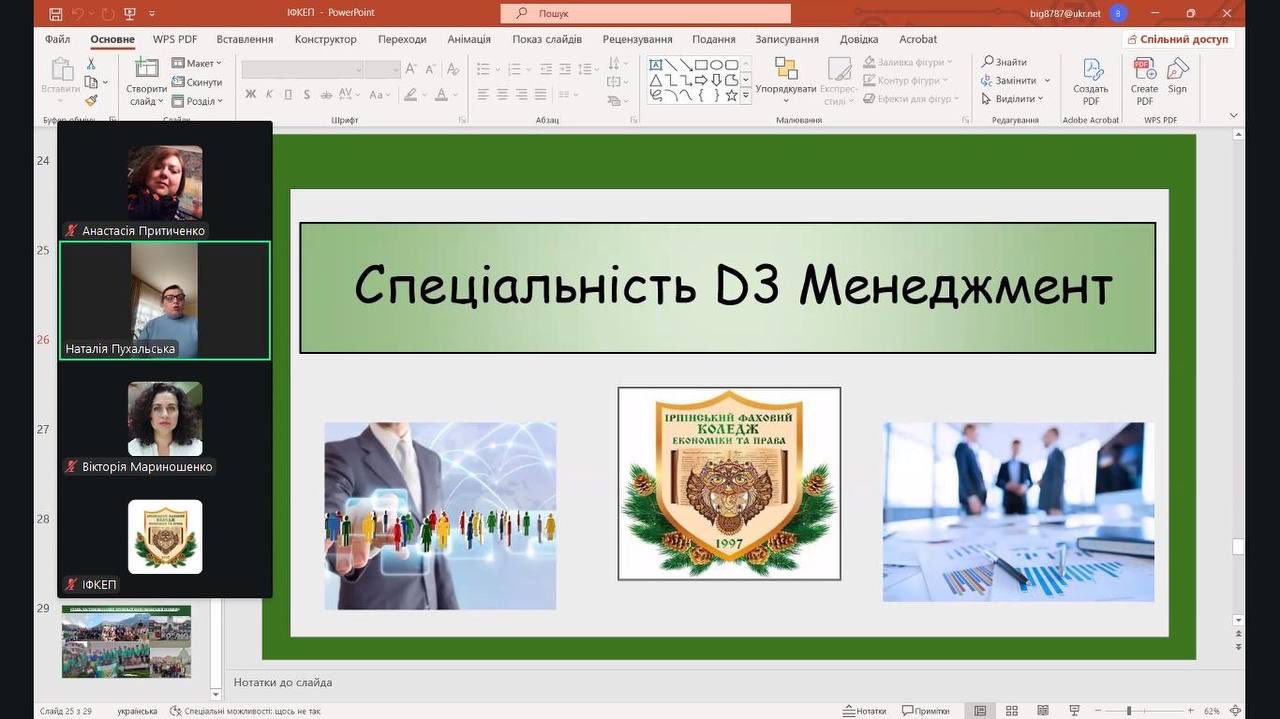Switch to the Показ слайдів tab
Image resolution: width=1280 pixels, height=719 pixels.
[547, 39]
